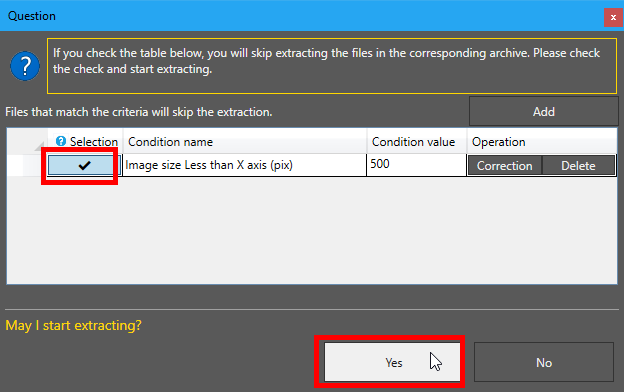This screenshot has width=624, height=392.
Task: Close the Question dialog with the X
Action: 613,18
